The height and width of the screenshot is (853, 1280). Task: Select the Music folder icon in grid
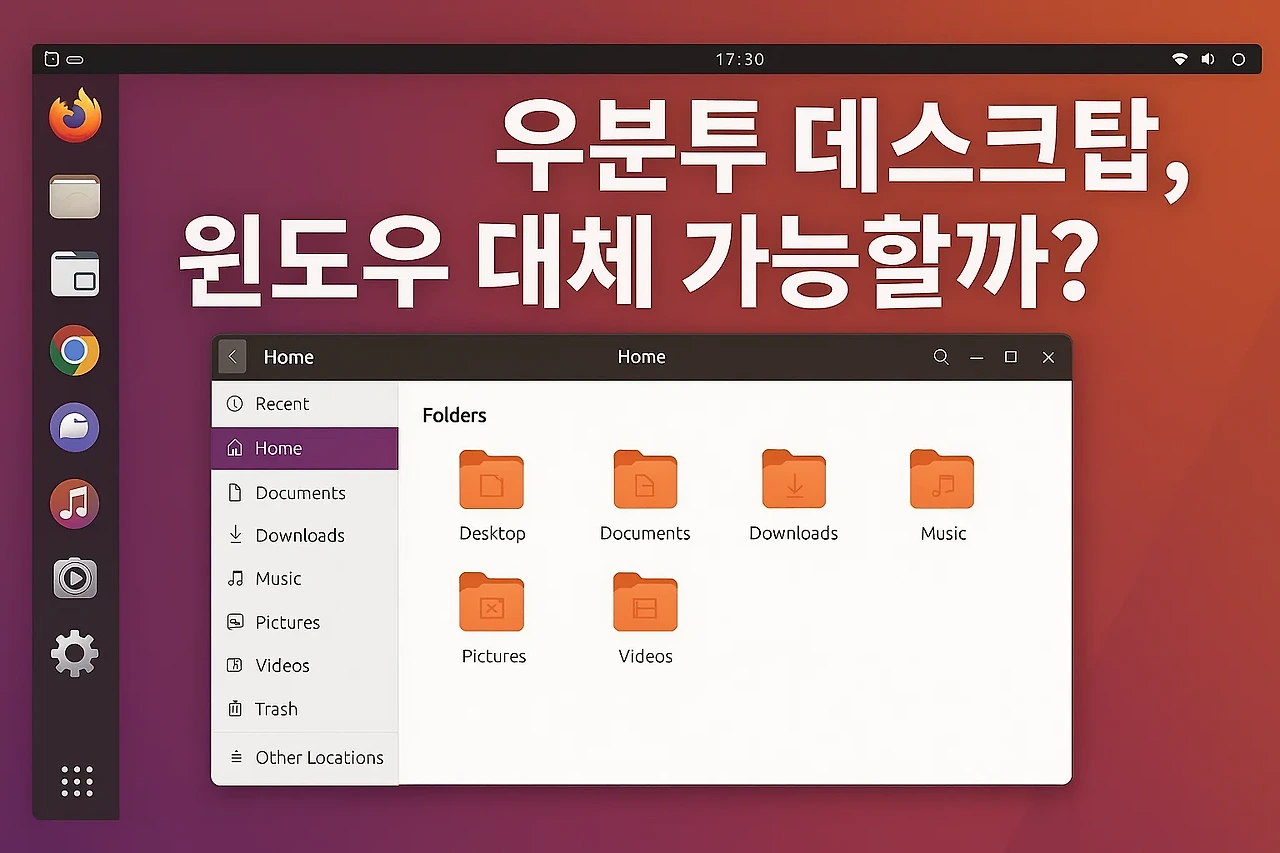(942, 480)
